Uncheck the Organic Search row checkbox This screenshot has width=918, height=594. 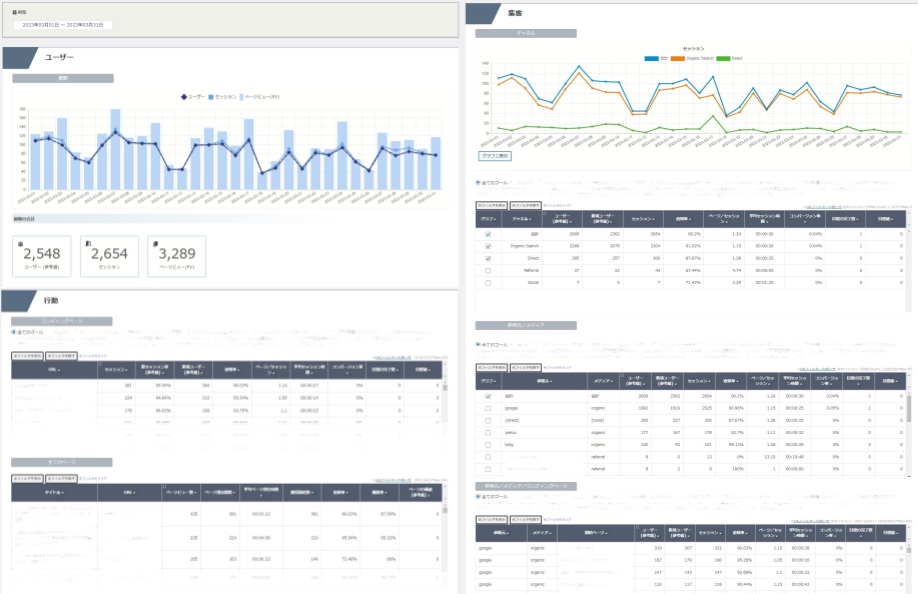[488, 246]
